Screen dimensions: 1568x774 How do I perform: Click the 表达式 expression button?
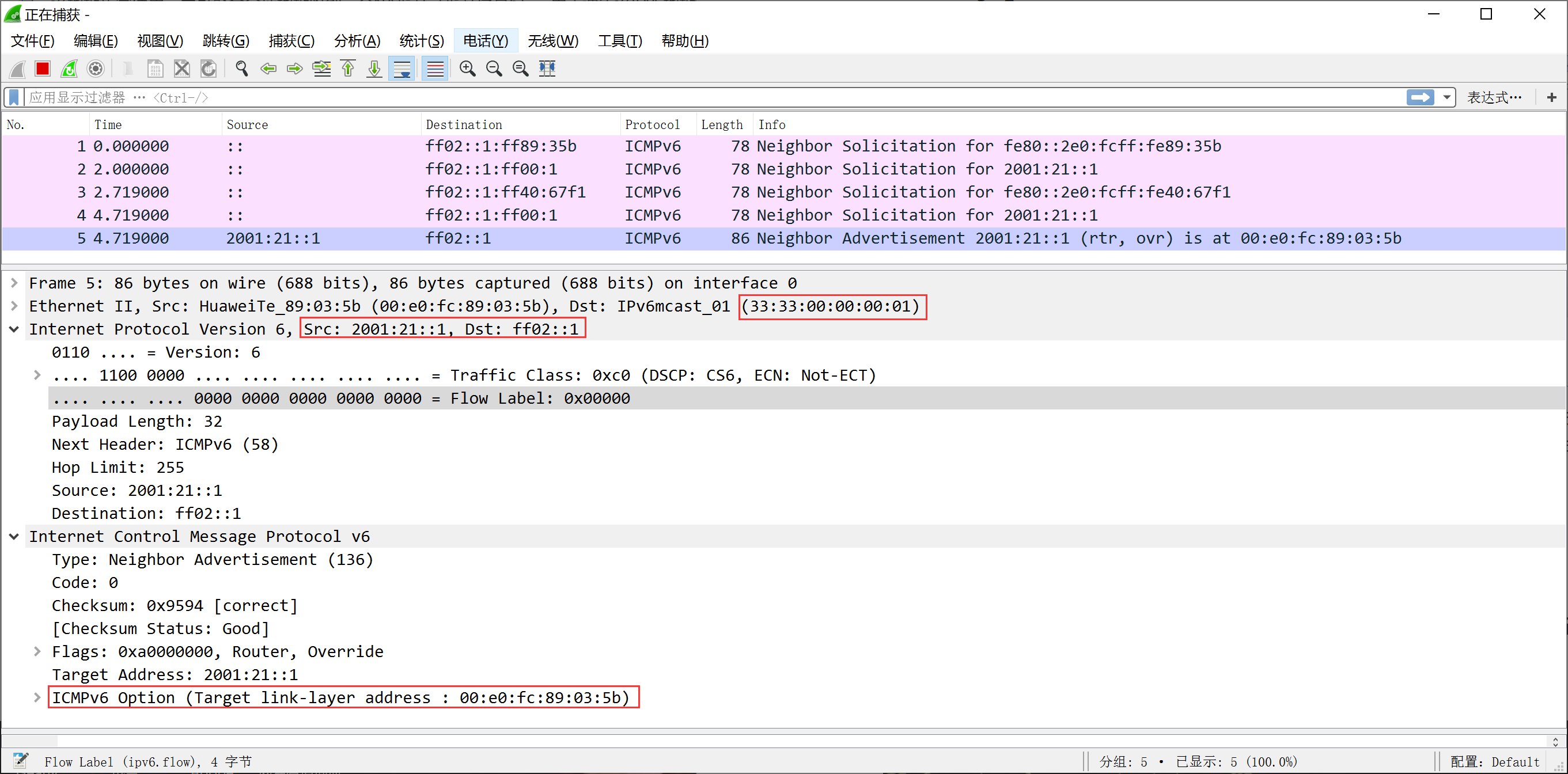click(1494, 97)
